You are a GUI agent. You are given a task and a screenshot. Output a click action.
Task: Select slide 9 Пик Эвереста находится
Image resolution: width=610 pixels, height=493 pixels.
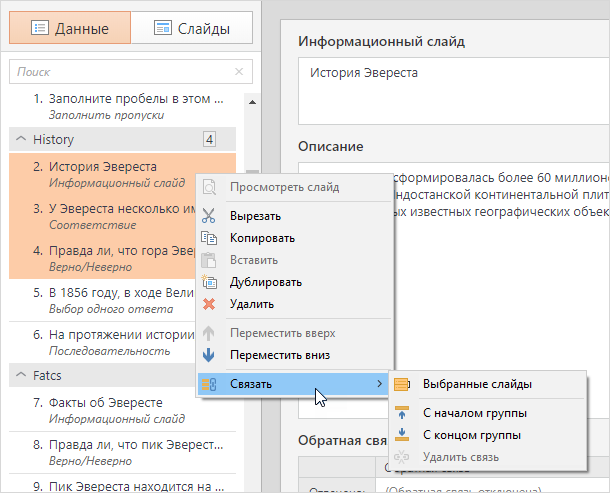[x=123, y=486]
